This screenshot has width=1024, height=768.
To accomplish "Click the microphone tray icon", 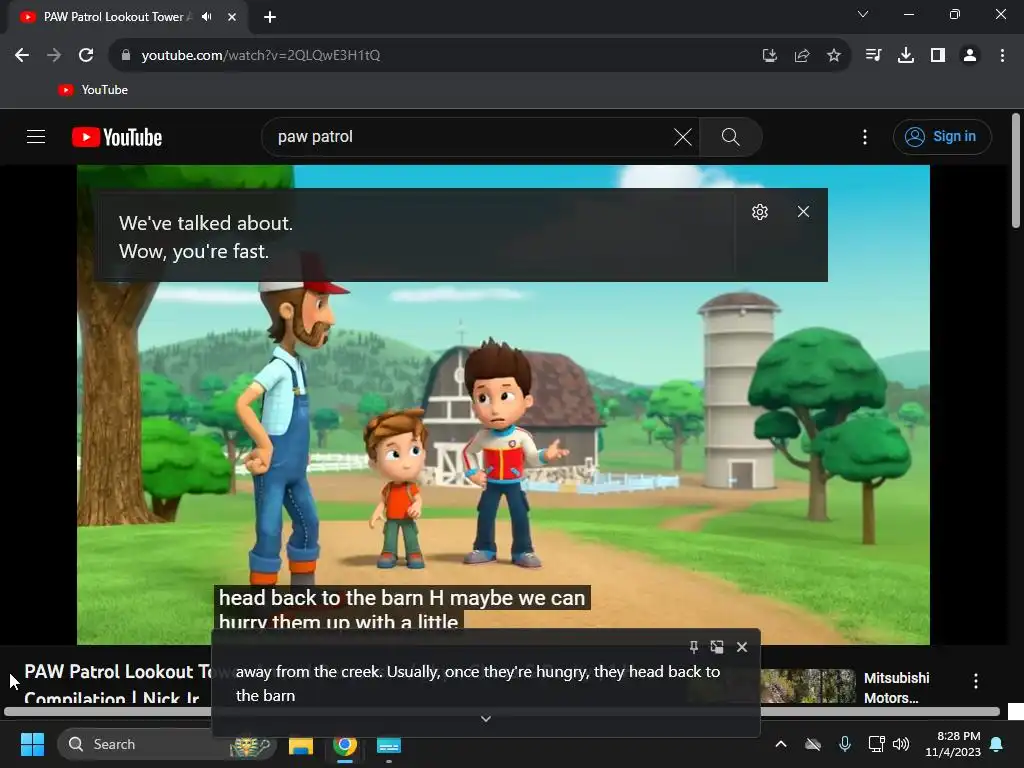I will click(x=844, y=744).
